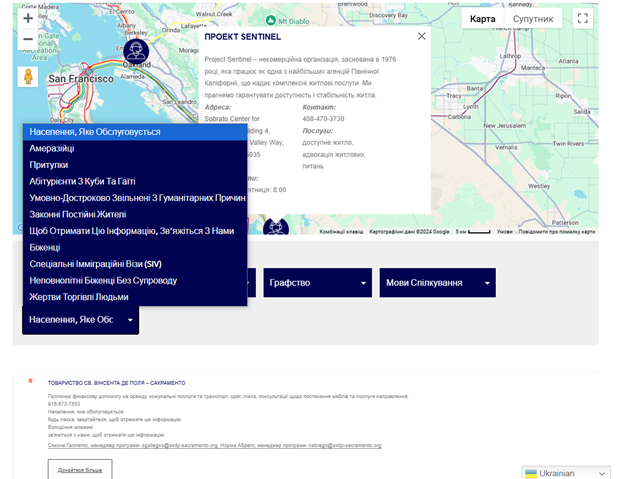The image size is (624, 479).
Task: Click the phone number 916-572-7553
Action: tap(64, 404)
